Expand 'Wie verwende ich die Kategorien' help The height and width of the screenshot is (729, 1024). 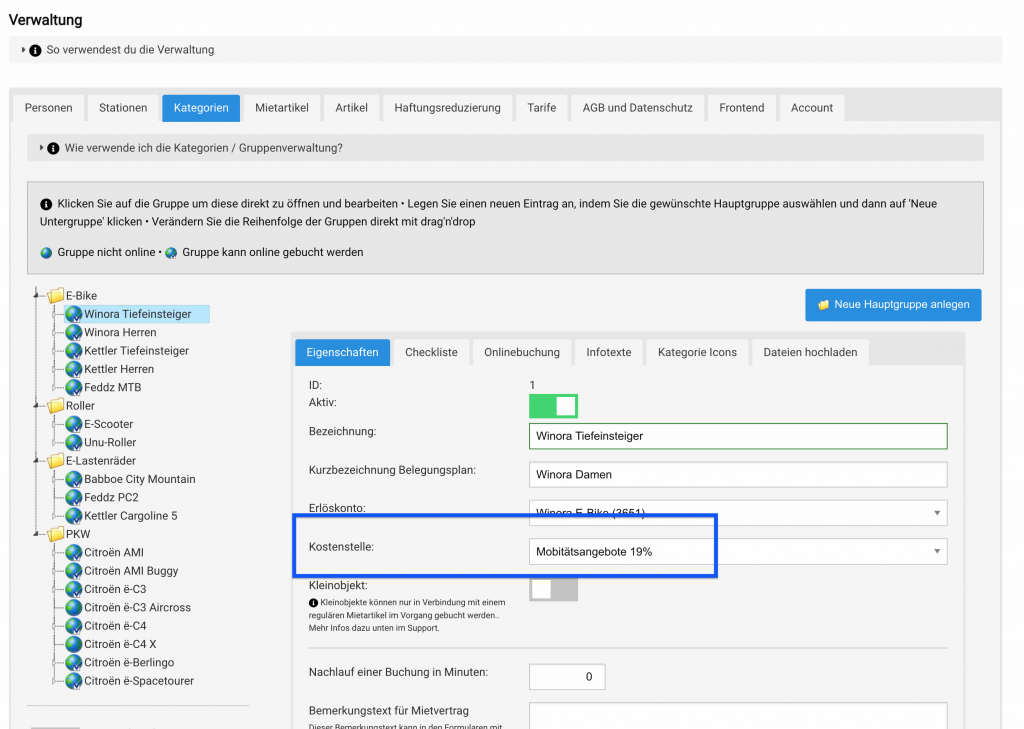[41, 148]
